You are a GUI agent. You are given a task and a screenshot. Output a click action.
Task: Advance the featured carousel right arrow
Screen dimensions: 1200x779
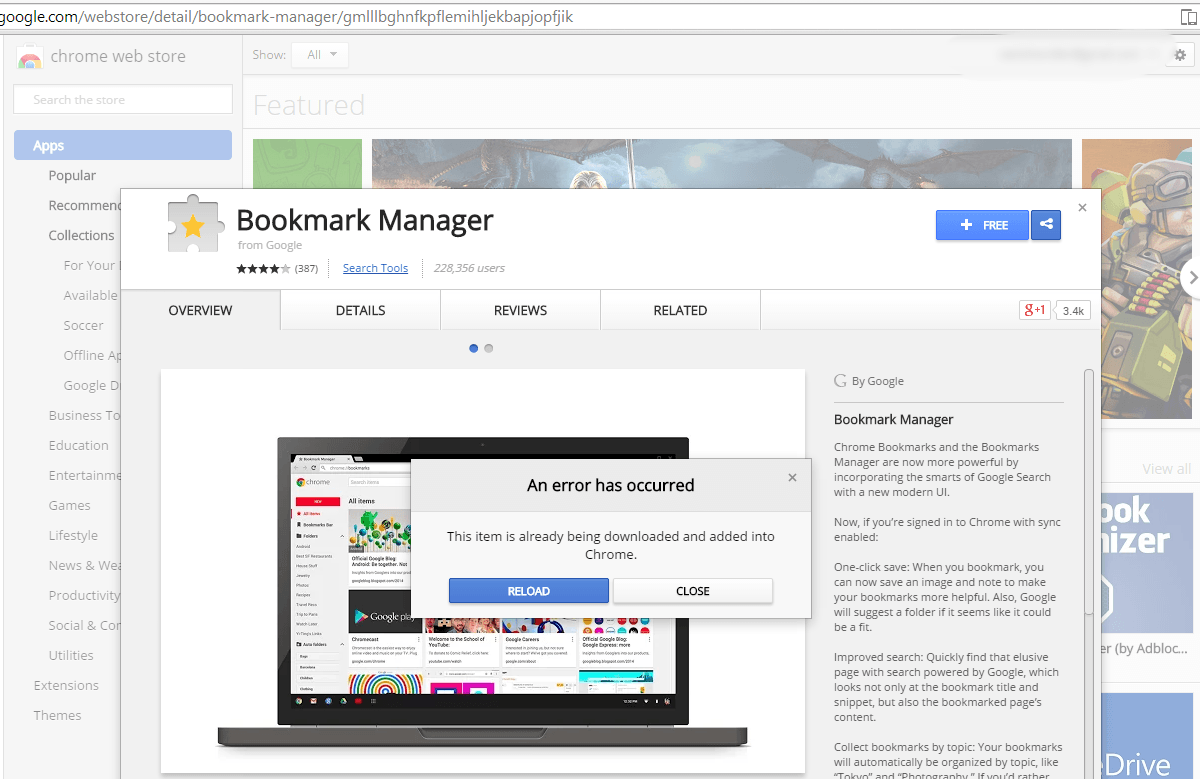pos(1189,278)
